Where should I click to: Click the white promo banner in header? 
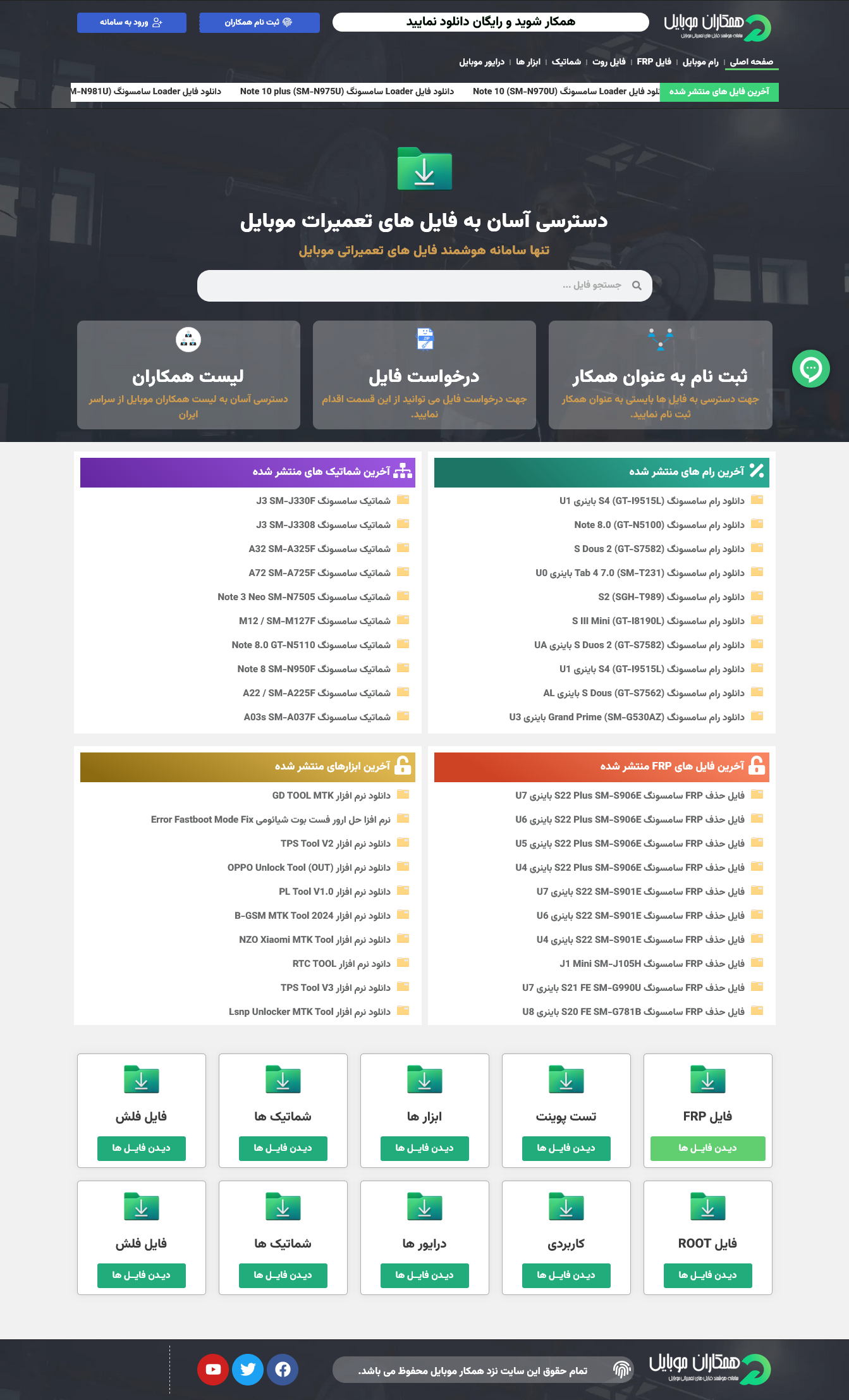click(491, 22)
